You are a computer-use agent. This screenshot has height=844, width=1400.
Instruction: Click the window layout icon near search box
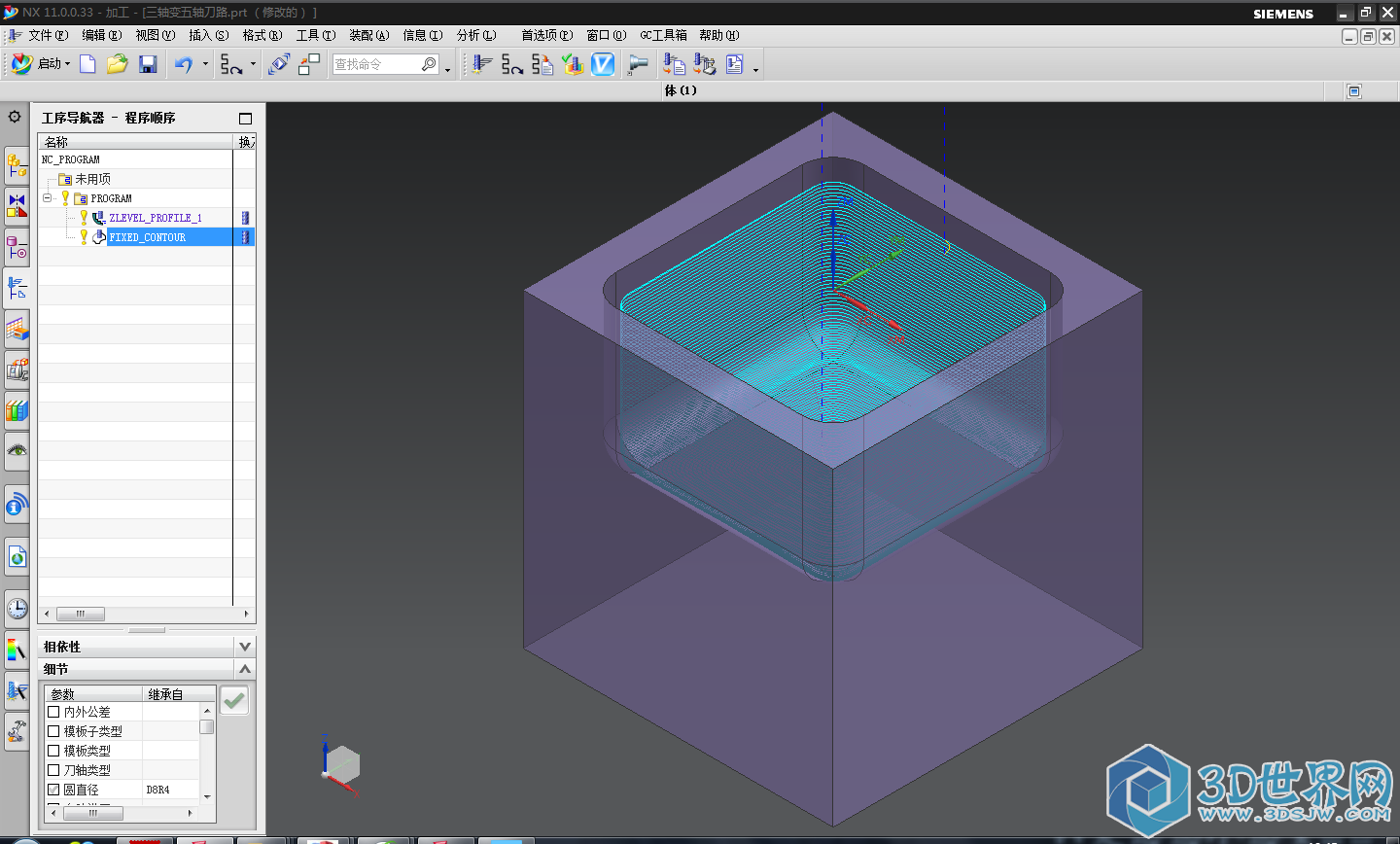pyautogui.click(x=309, y=64)
